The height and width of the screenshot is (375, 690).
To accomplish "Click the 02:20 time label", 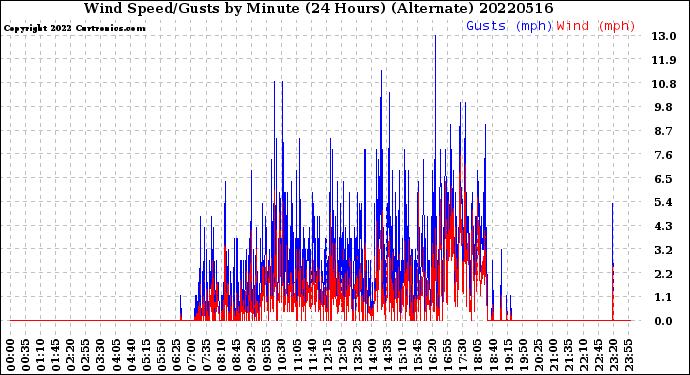I will (x=71, y=355).
